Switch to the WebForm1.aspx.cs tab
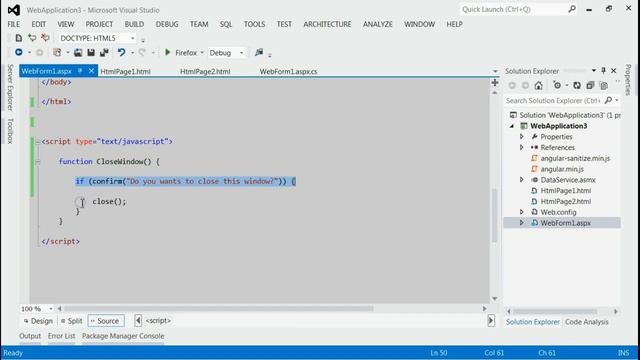Screen dimensions: 640x360 [289, 71]
